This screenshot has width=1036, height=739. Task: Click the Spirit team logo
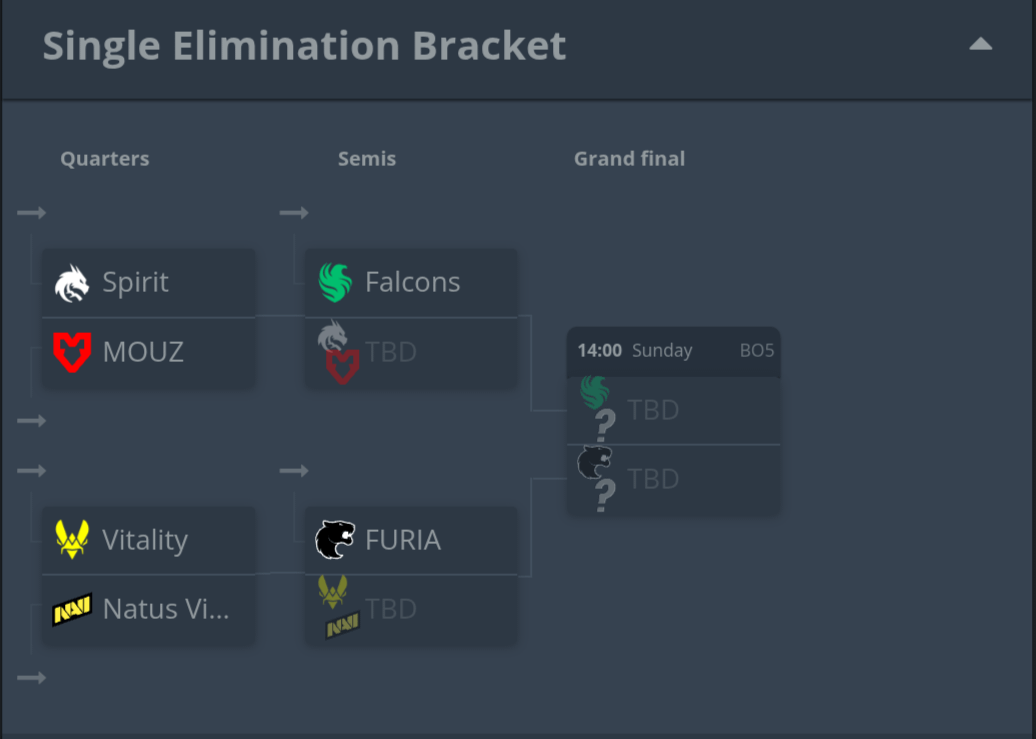tap(72, 283)
